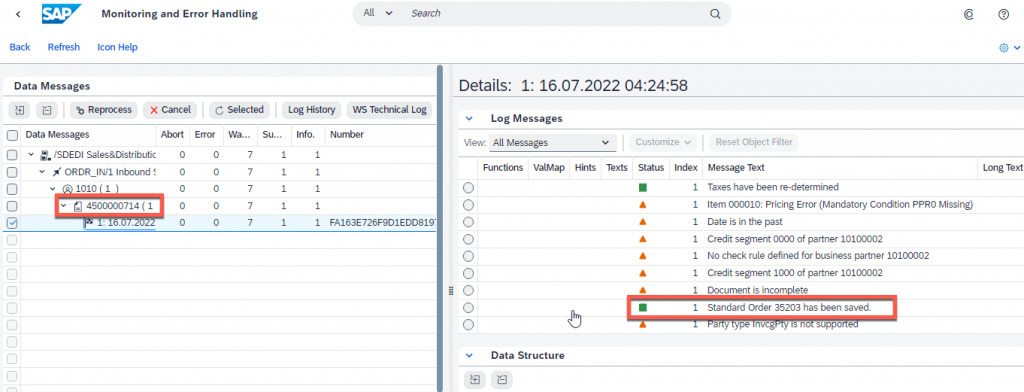Click the Abort column header
1024x392 pixels.
click(x=172, y=135)
